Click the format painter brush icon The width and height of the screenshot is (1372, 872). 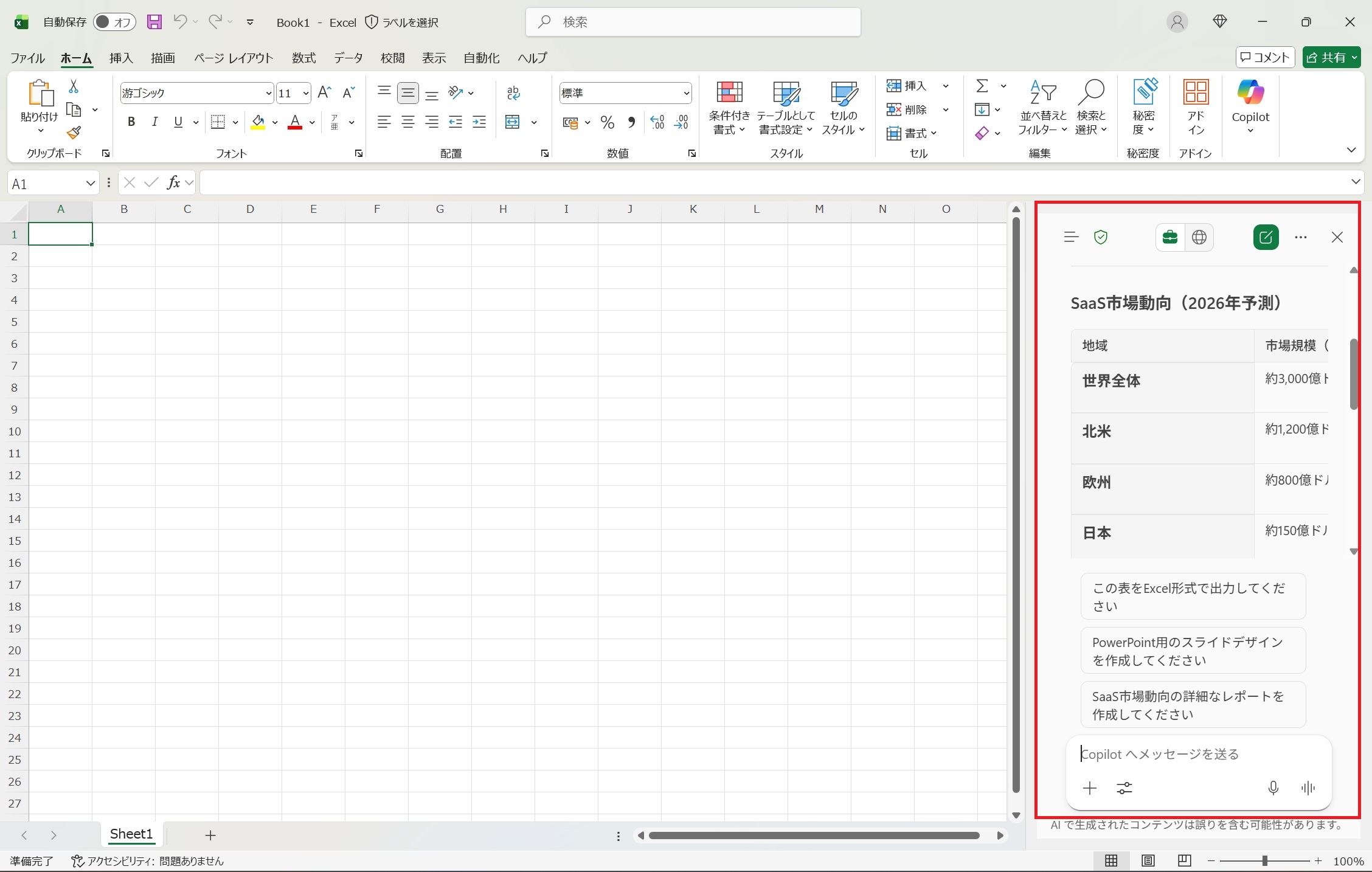74,133
